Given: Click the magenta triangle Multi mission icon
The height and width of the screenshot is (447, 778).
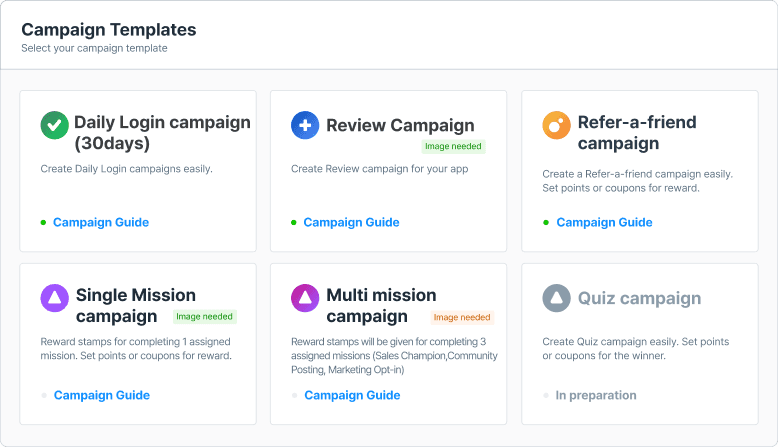Looking at the screenshot, I should (305, 298).
